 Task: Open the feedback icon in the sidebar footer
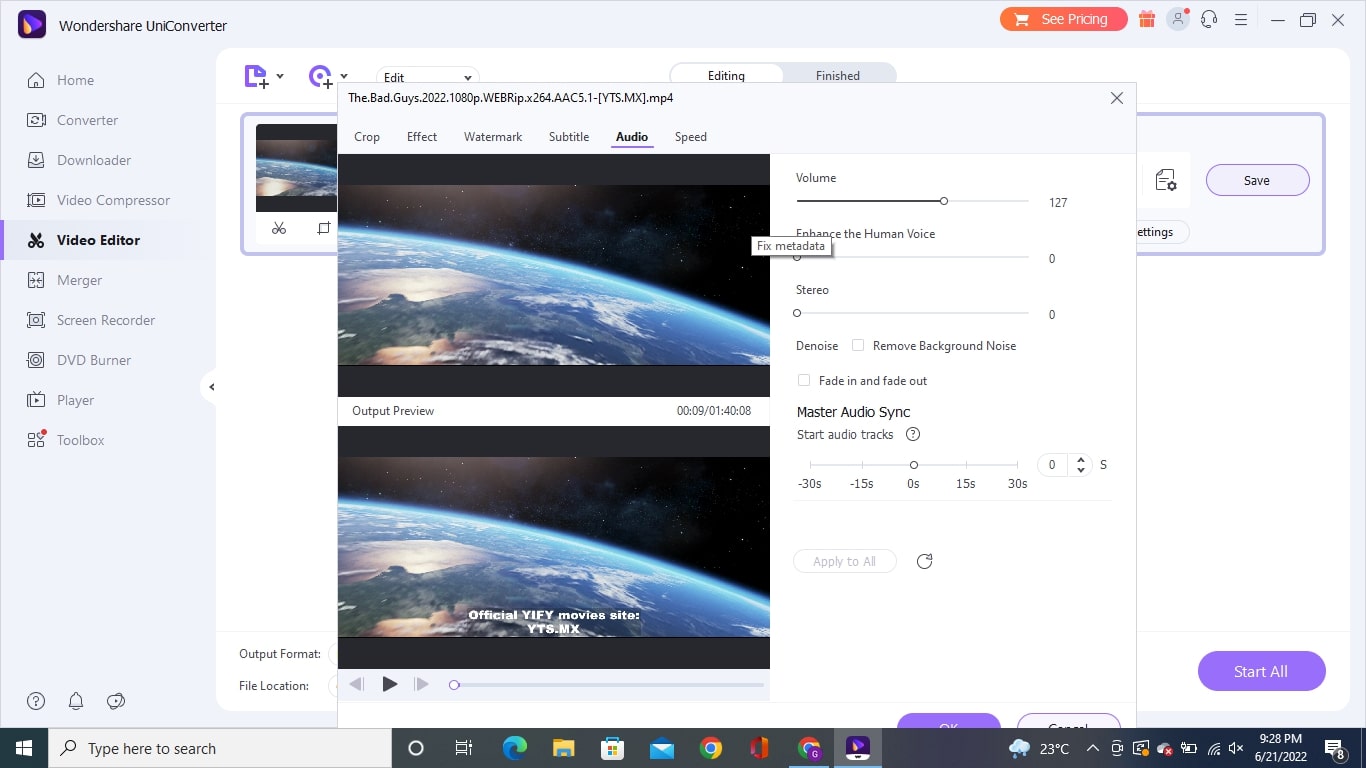click(x=116, y=701)
